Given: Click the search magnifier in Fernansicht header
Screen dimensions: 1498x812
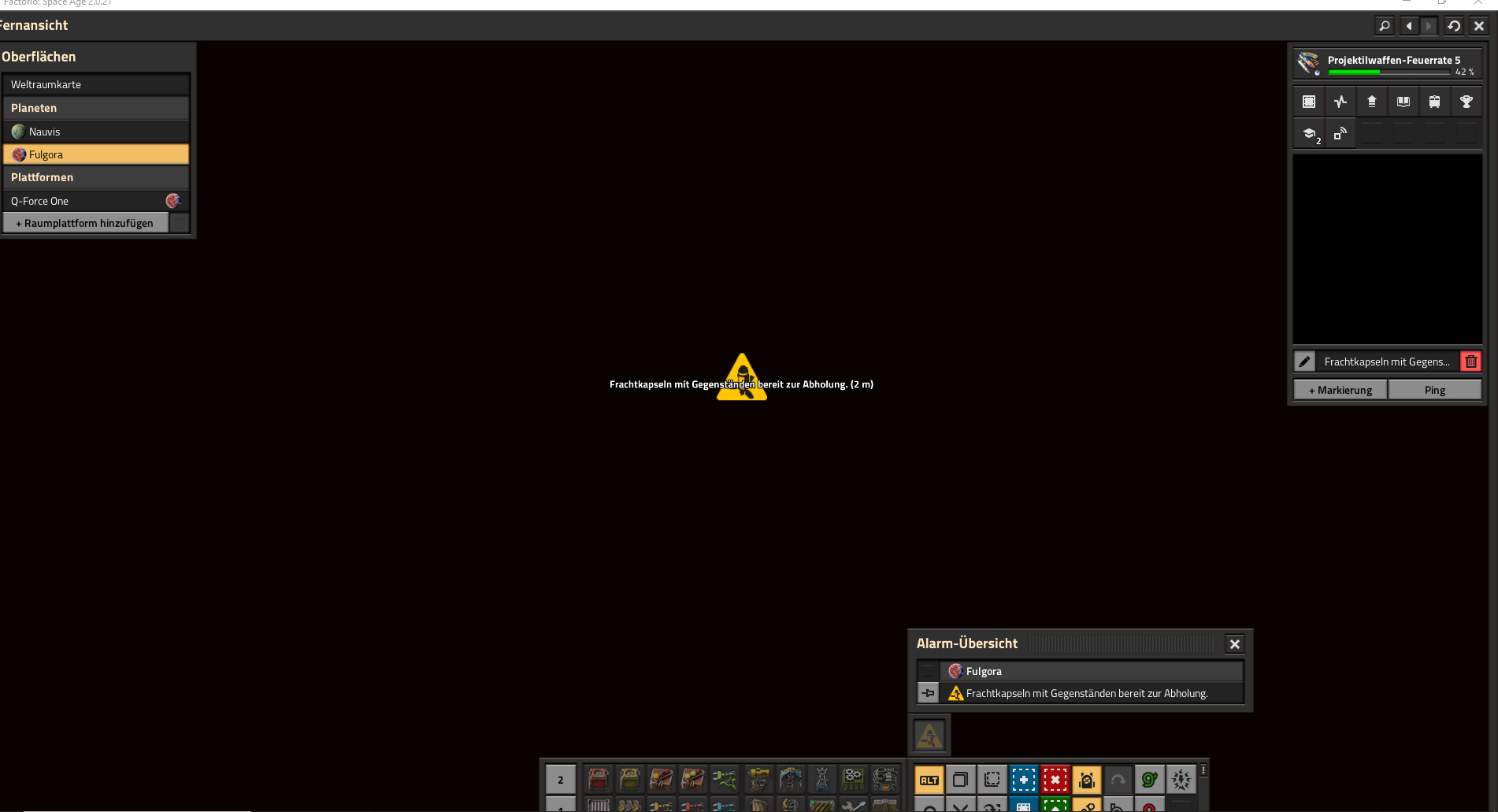Looking at the screenshot, I should click(1385, 26).
